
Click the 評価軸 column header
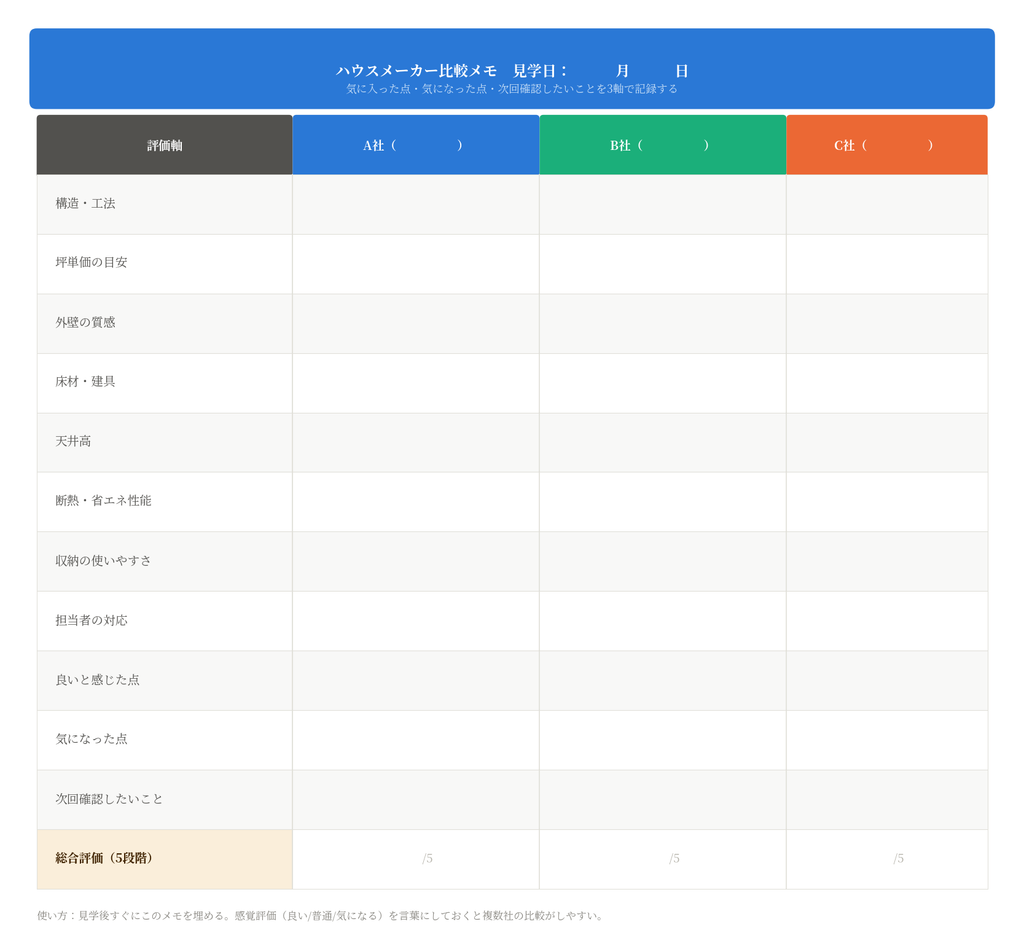coord(165,145)
